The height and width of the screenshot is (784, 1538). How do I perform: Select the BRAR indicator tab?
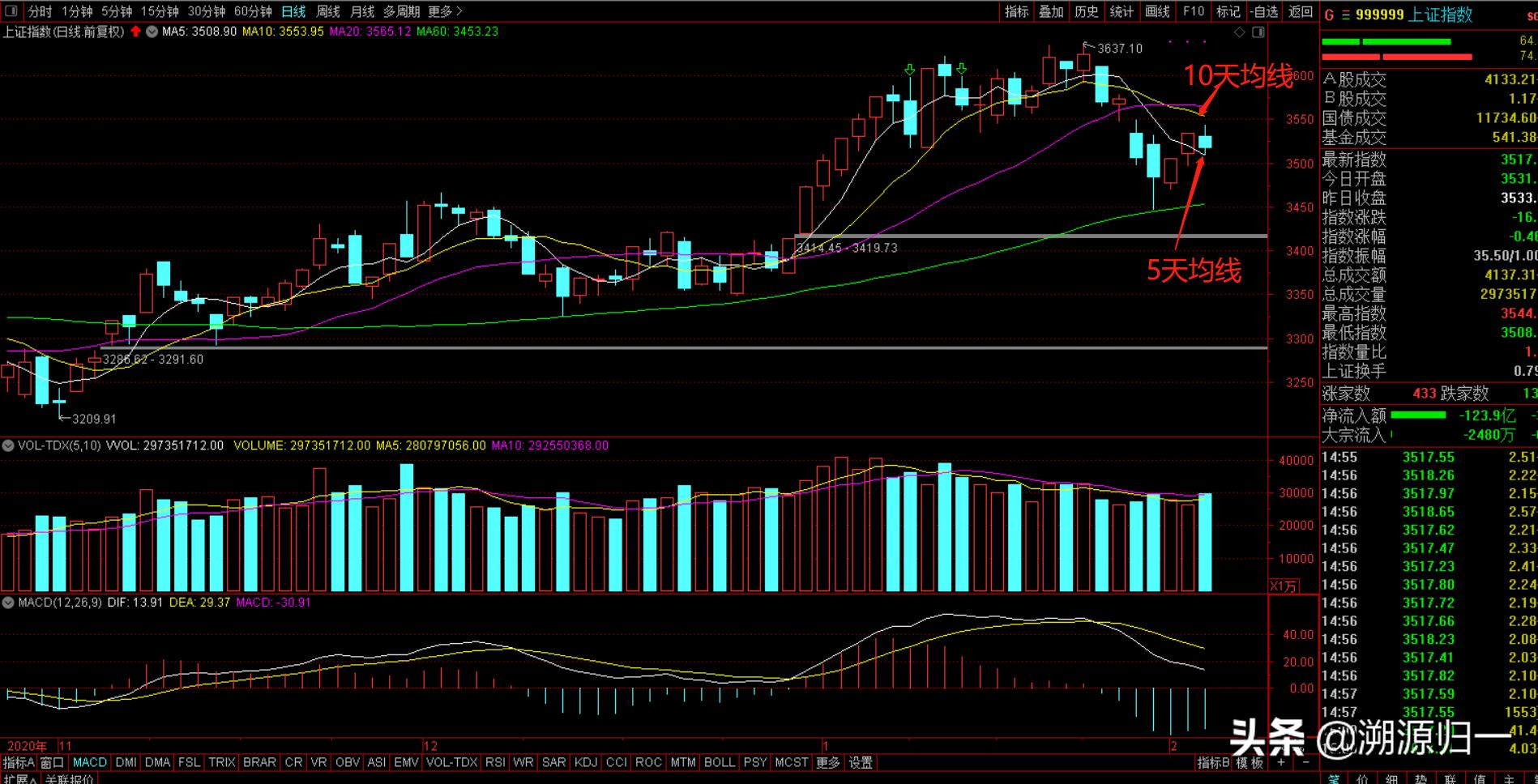tap(260, 763)
